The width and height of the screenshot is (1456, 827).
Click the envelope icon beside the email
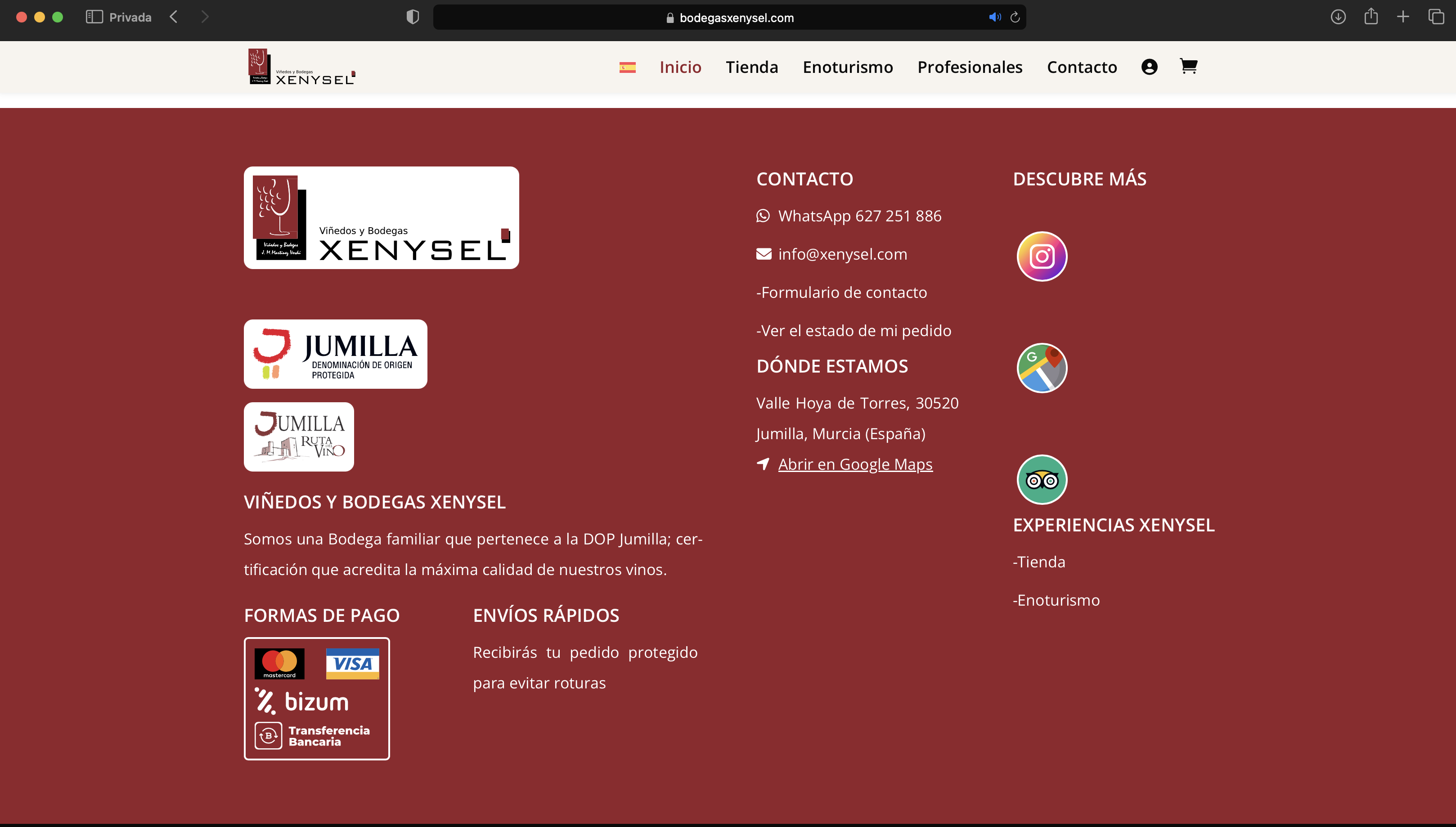pyautogui.click(x=764, y=254)
